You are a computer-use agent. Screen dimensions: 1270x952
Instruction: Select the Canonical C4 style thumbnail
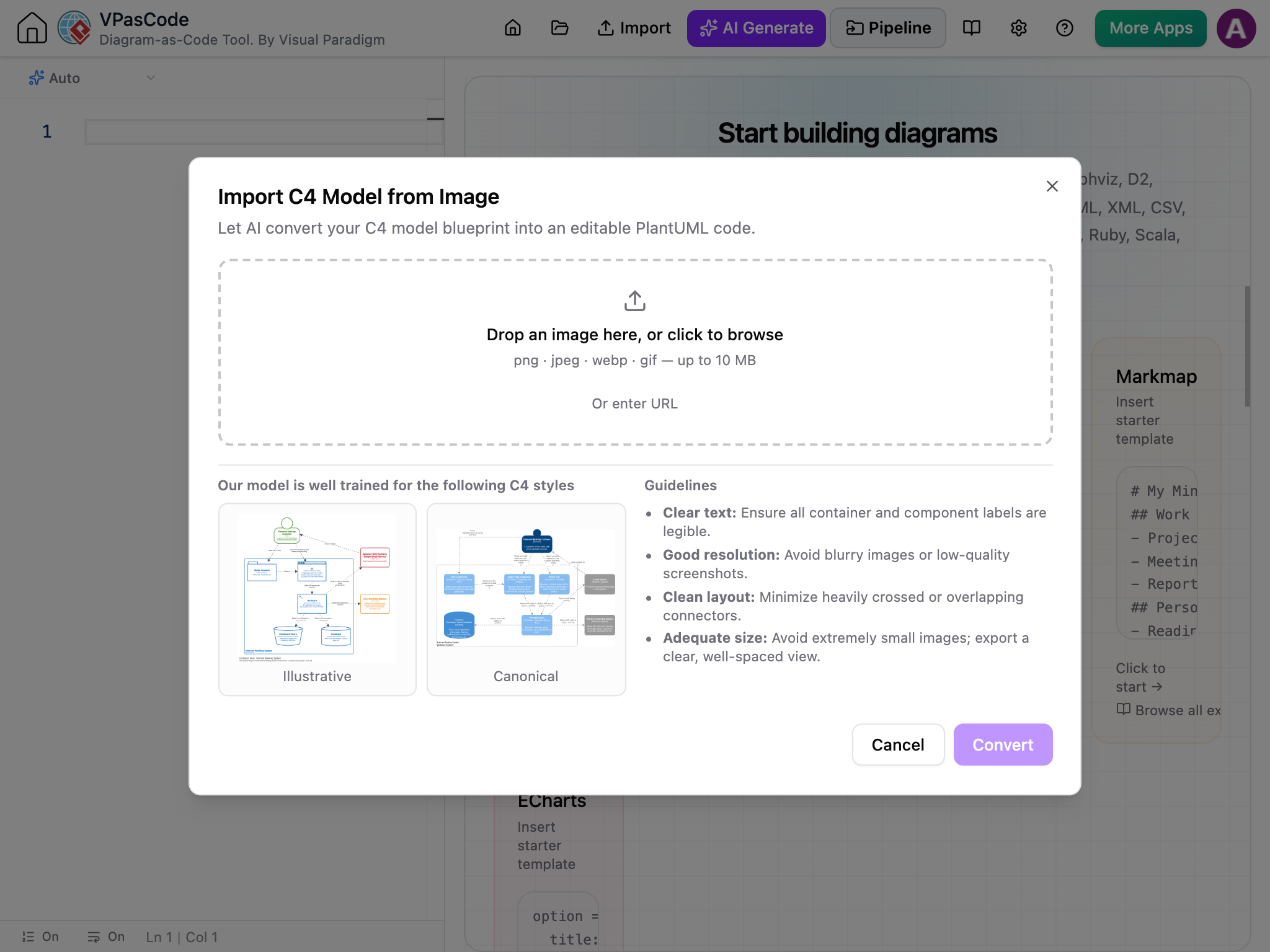click(526, 599)
